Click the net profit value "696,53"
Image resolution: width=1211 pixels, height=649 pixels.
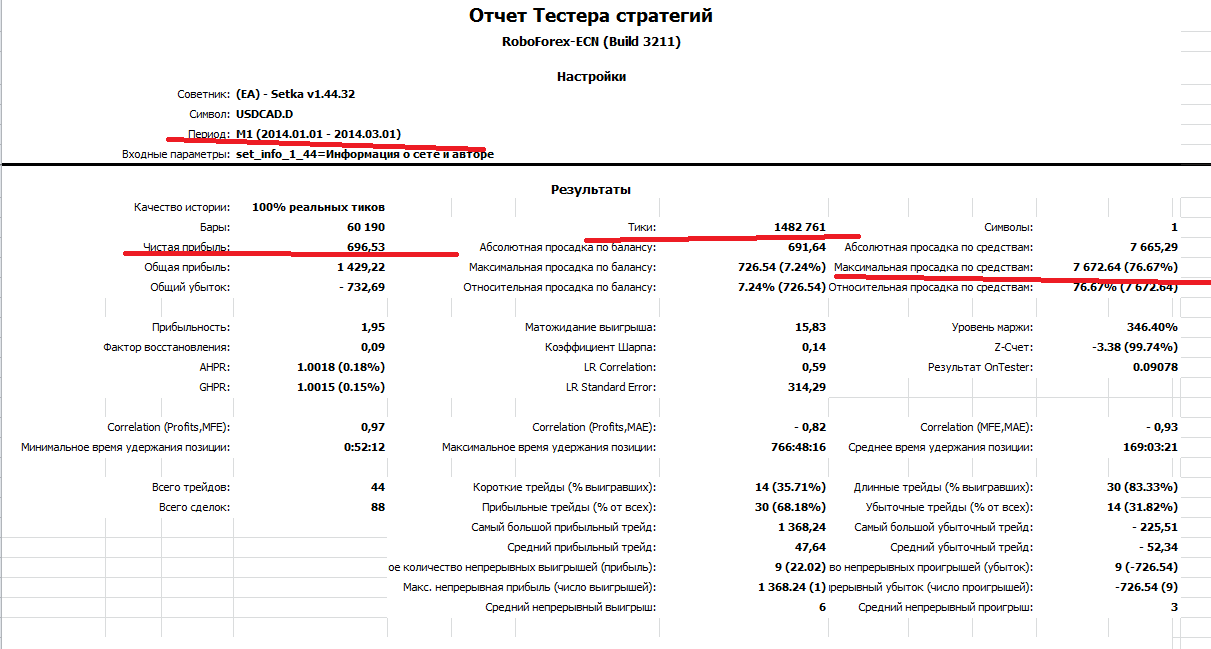point(365,247)
